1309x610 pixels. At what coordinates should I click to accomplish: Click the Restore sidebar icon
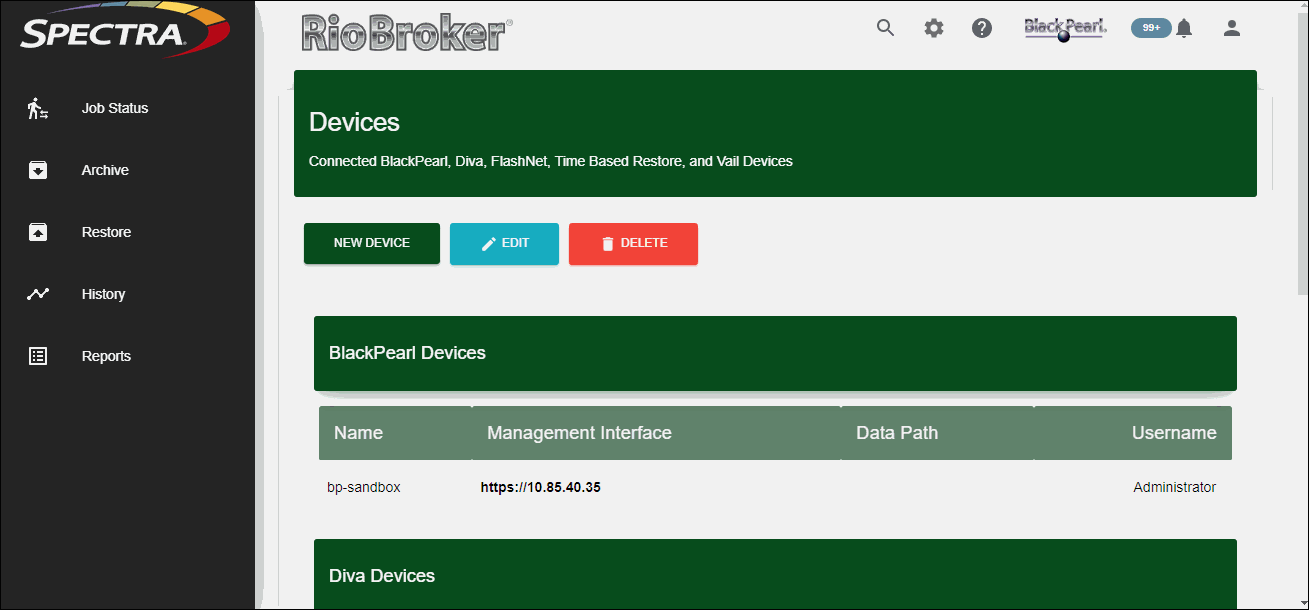[x=38, y=232]
